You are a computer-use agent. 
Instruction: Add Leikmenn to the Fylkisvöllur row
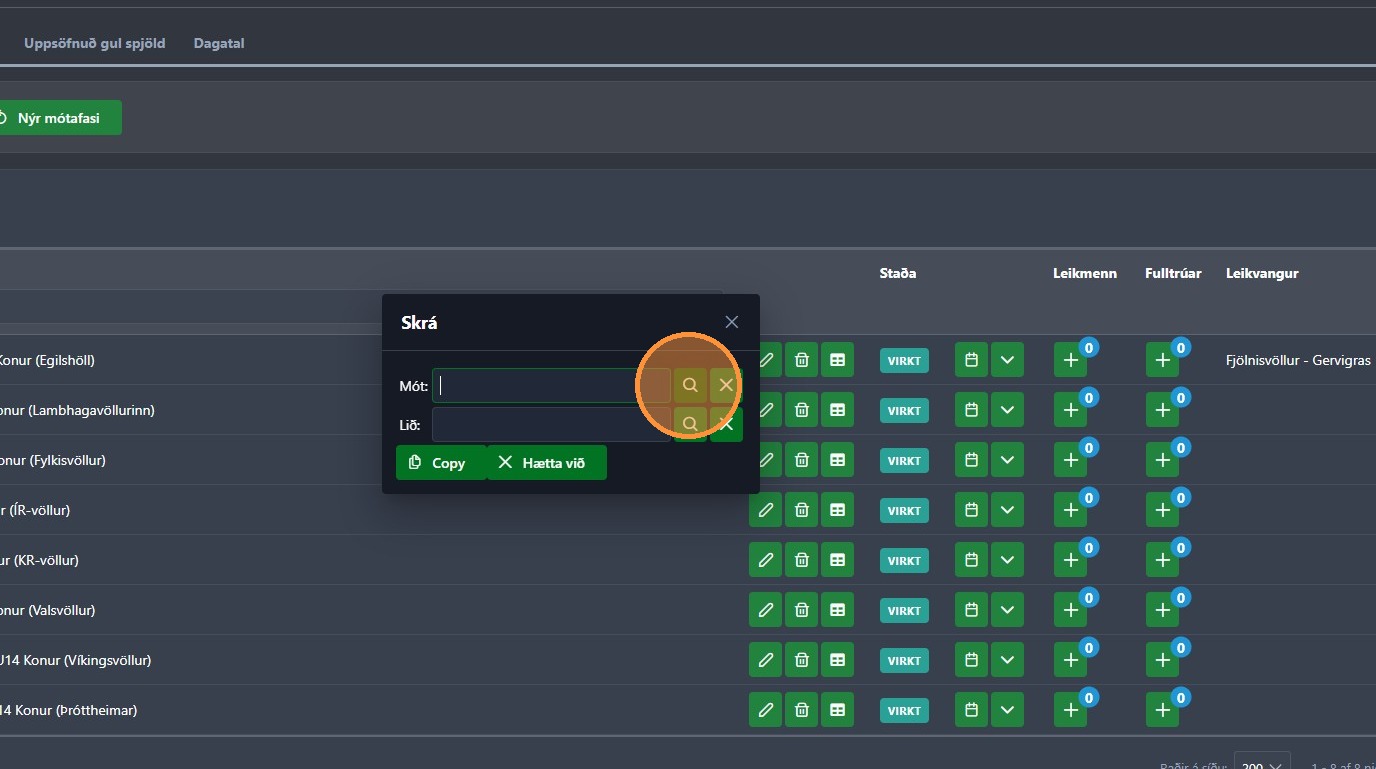(x=1070, y=460)
